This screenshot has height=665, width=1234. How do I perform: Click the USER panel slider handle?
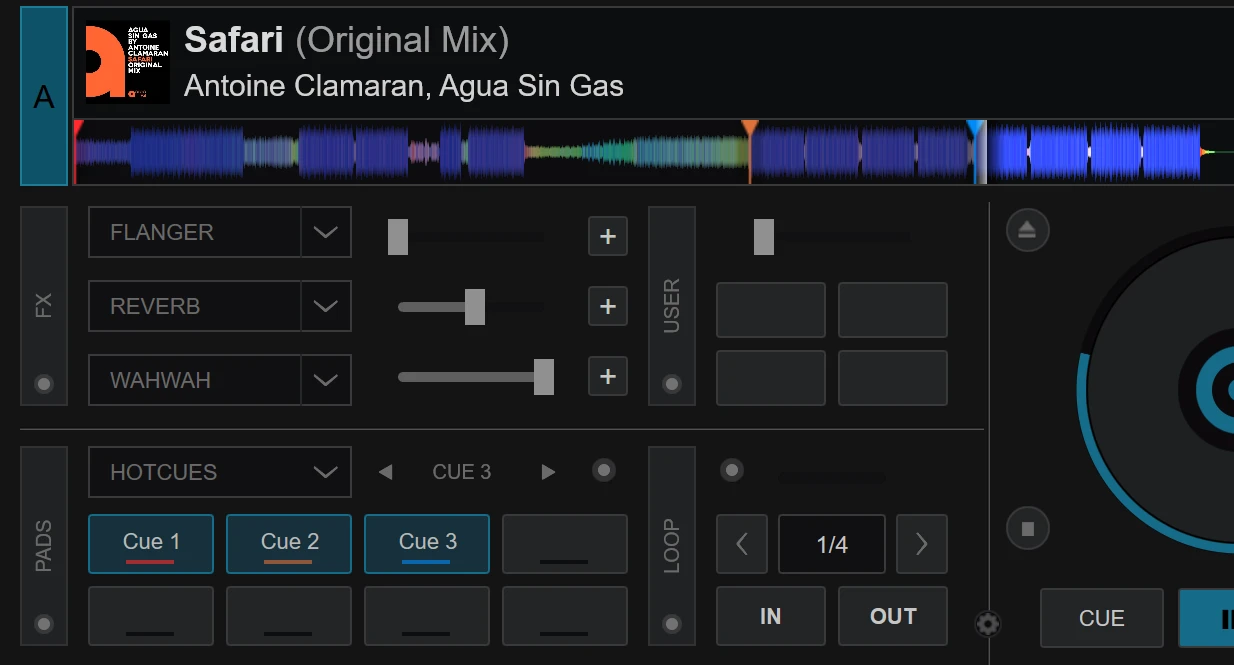tap(764, 237)
